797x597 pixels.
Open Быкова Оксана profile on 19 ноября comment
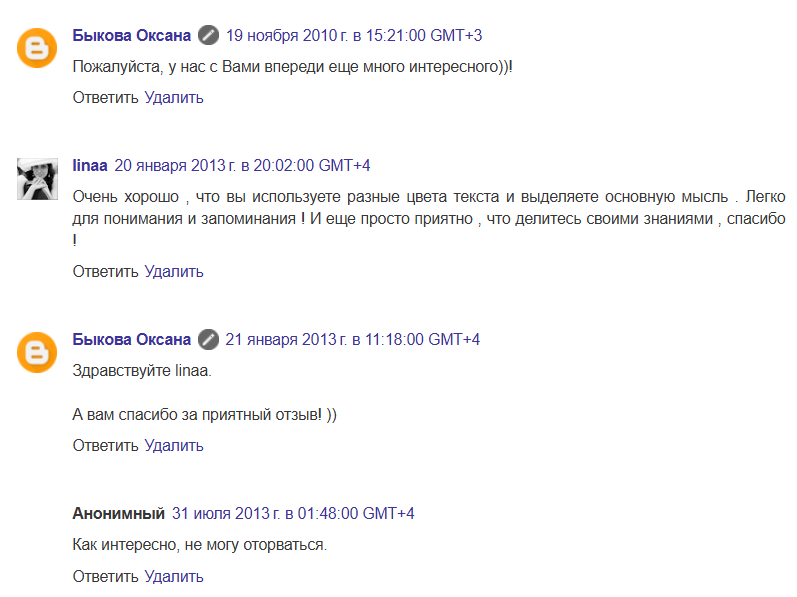[x=132, y=36]
